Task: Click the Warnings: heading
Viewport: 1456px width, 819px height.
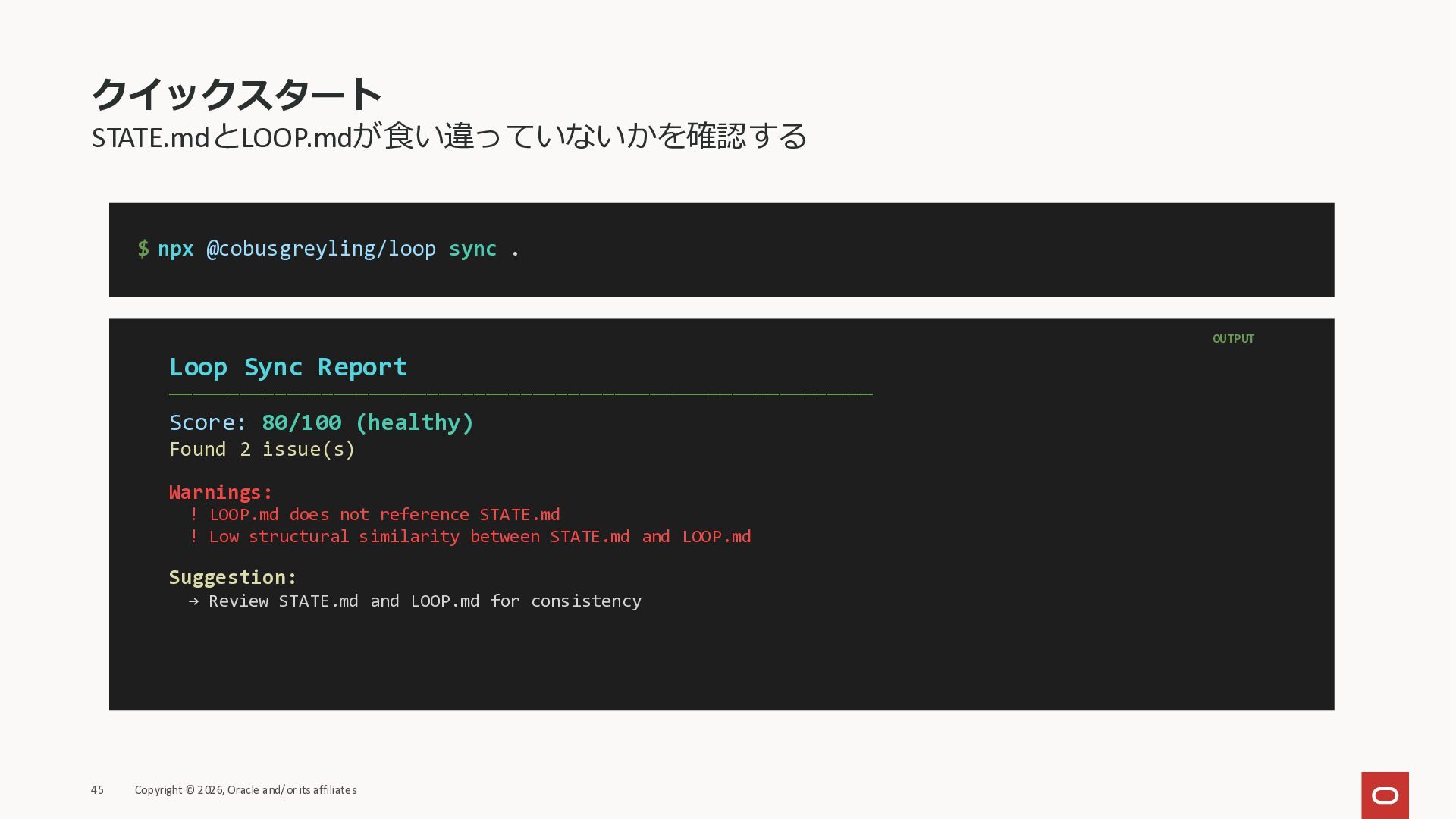Action: [221, 492]
